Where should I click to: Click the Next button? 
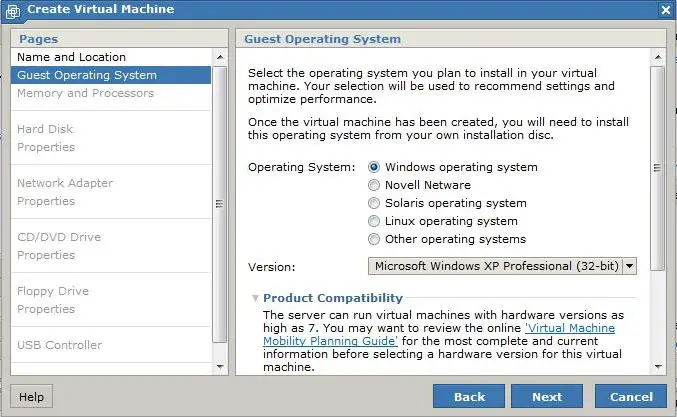tap(547, 396)
